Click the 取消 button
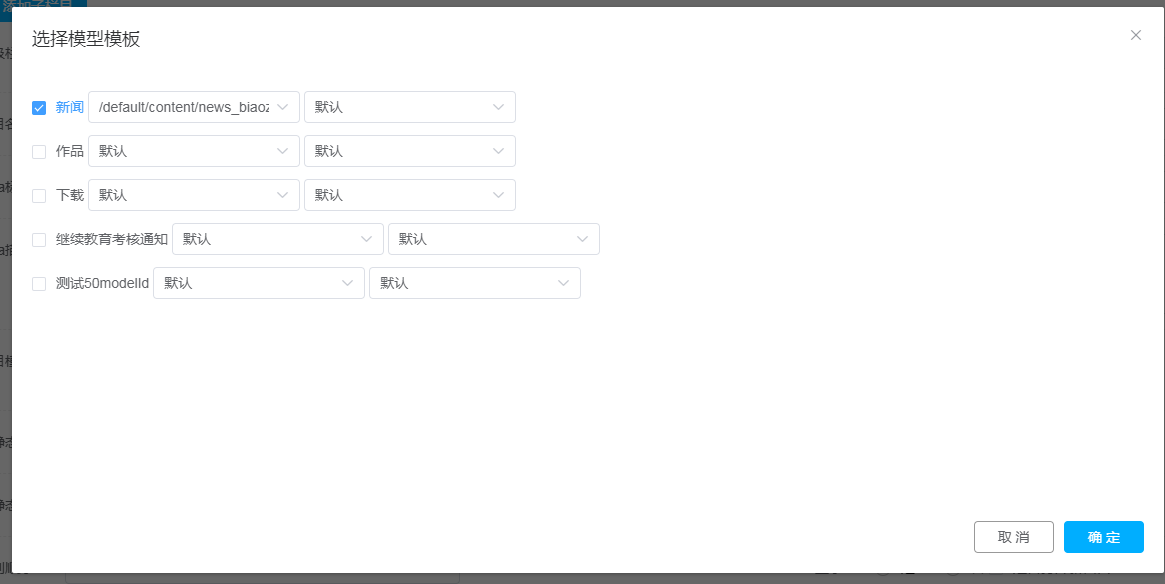The width and height of the screenshot is (1165, 584). [x=1013, y=537]
